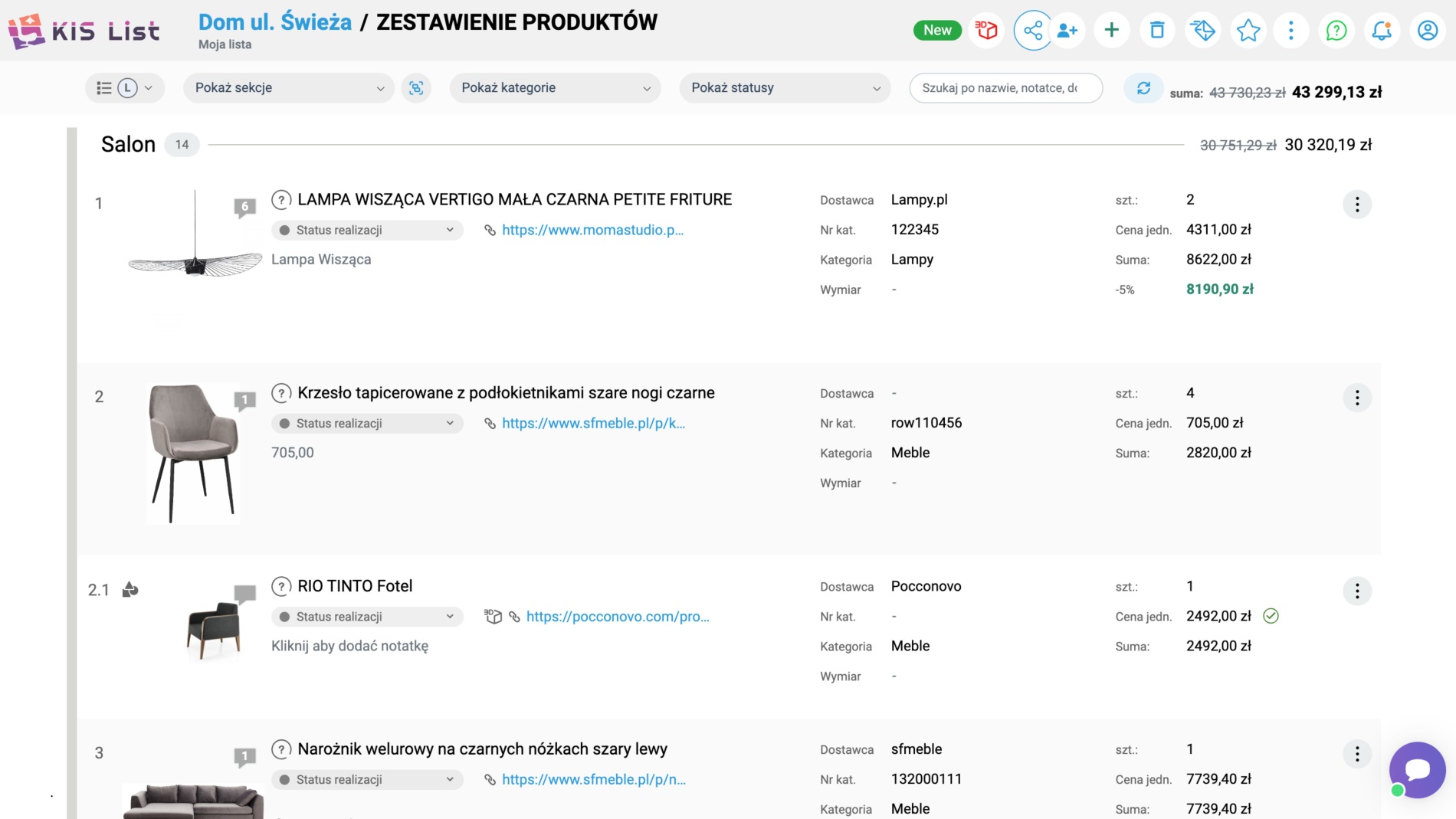Open the Pokaż statusy dropdown
The image size is (1456, 819).
point(785,88)
